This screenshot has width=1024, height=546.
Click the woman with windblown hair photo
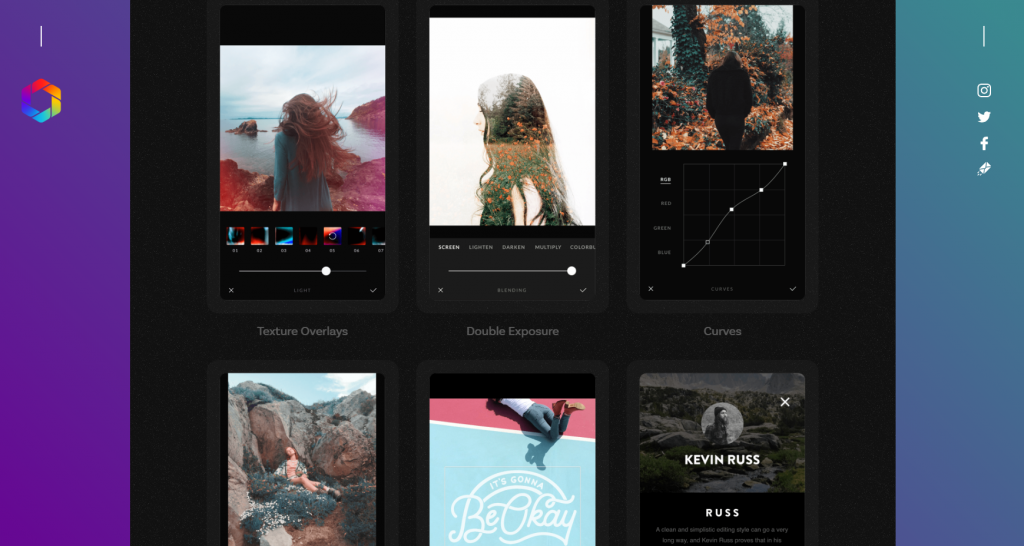click(x=302, y=128)
